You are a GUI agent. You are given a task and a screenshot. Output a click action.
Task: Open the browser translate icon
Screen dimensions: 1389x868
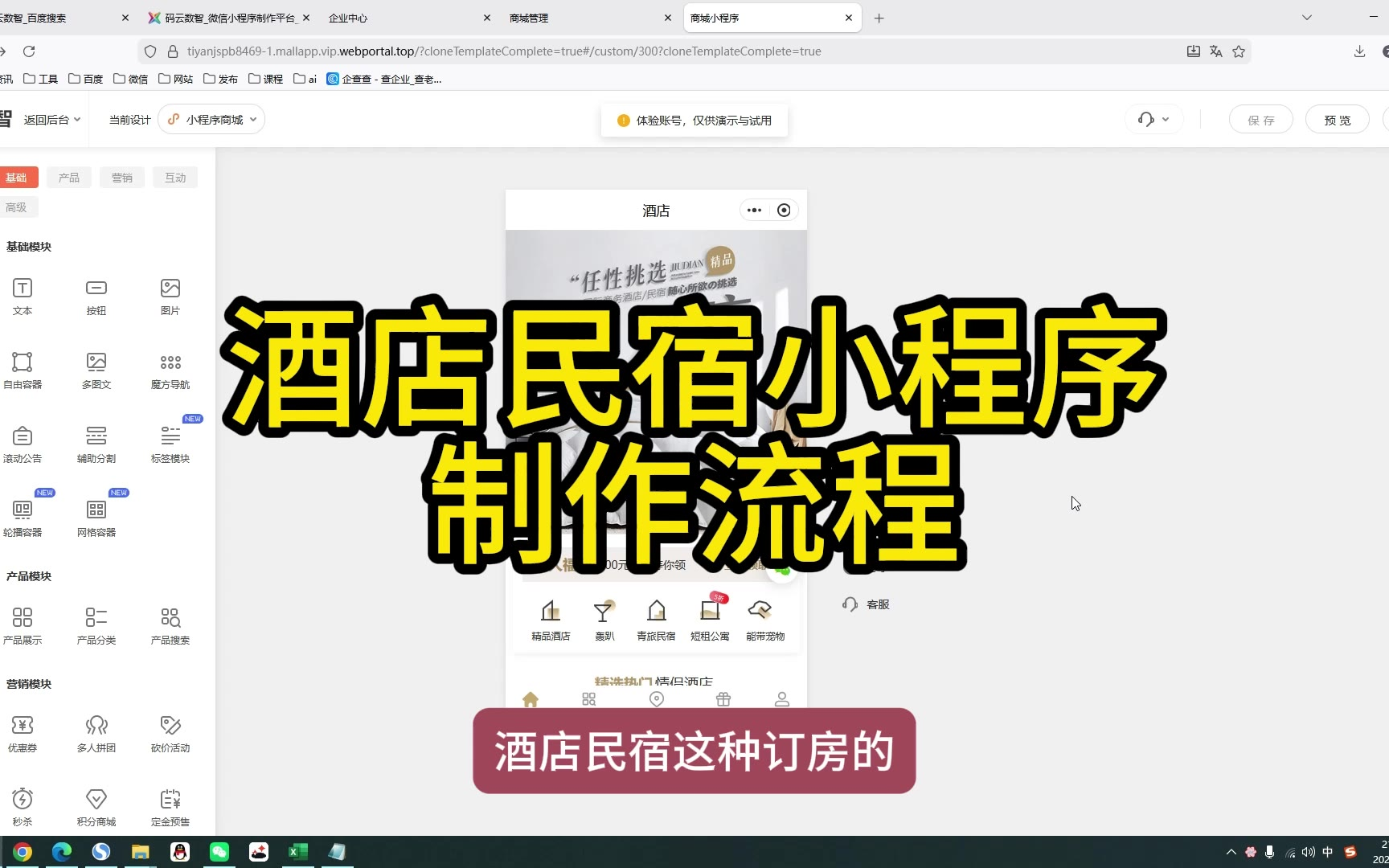coord(1216,51)
